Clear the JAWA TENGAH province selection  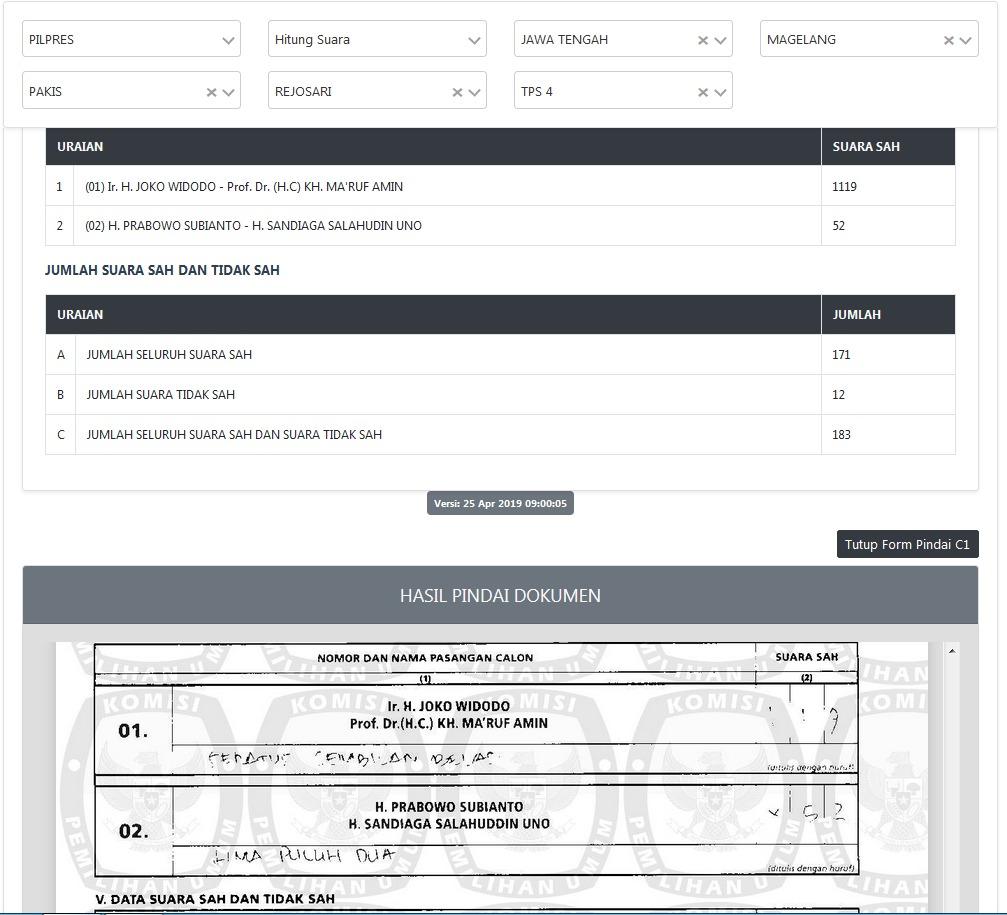[x=703, y=40]
